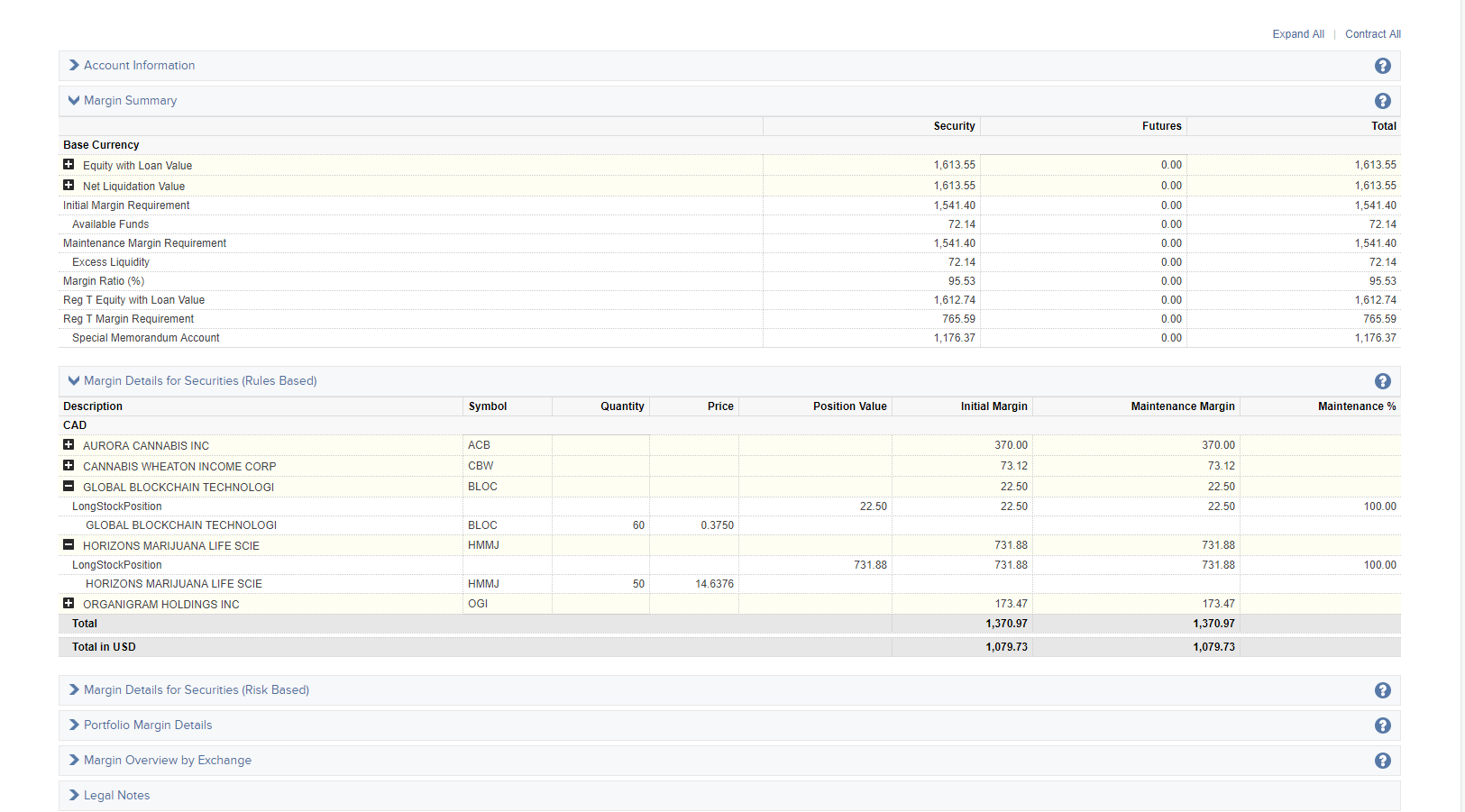Click the Expand All link

pyautogui.click(x=1298, y=34)
